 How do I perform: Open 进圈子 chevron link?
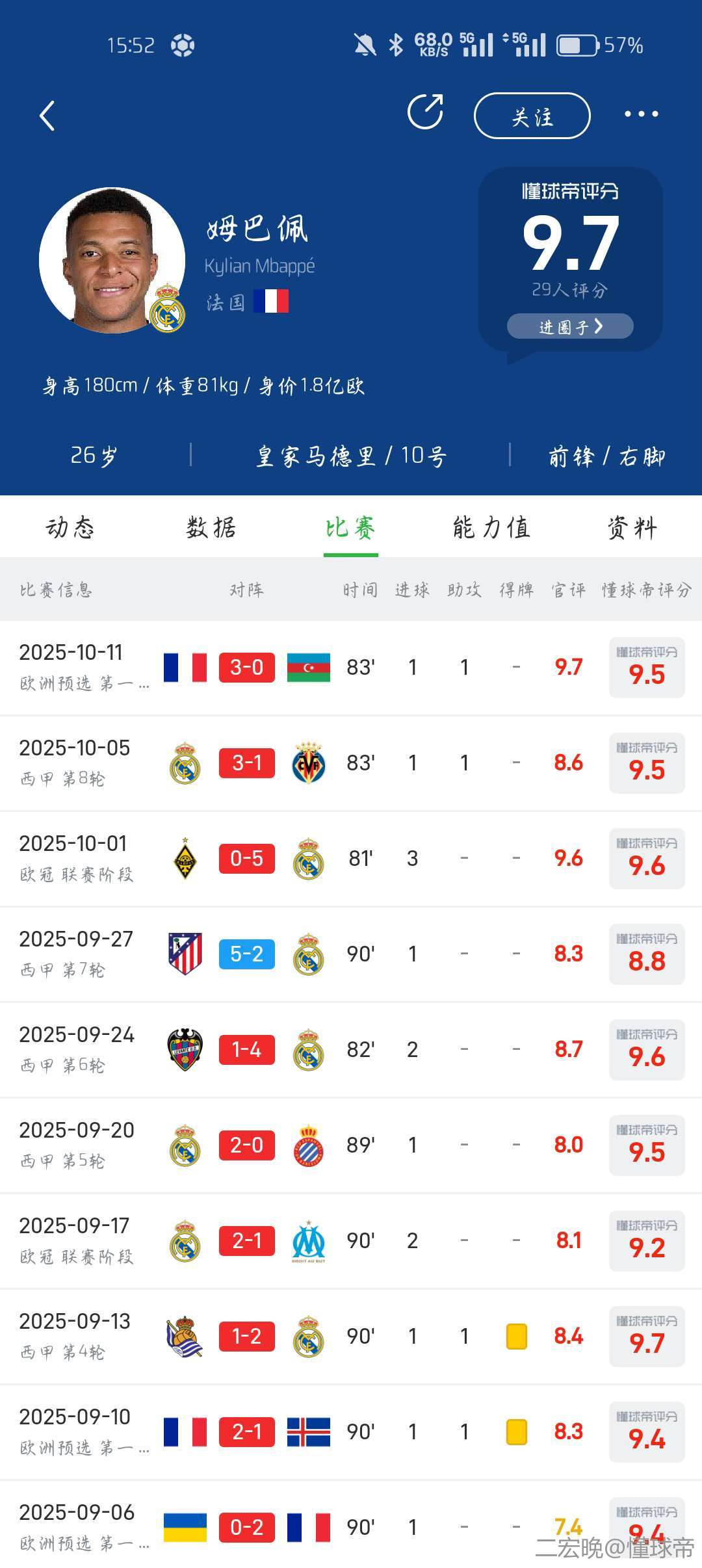click(x=570, y=326)
